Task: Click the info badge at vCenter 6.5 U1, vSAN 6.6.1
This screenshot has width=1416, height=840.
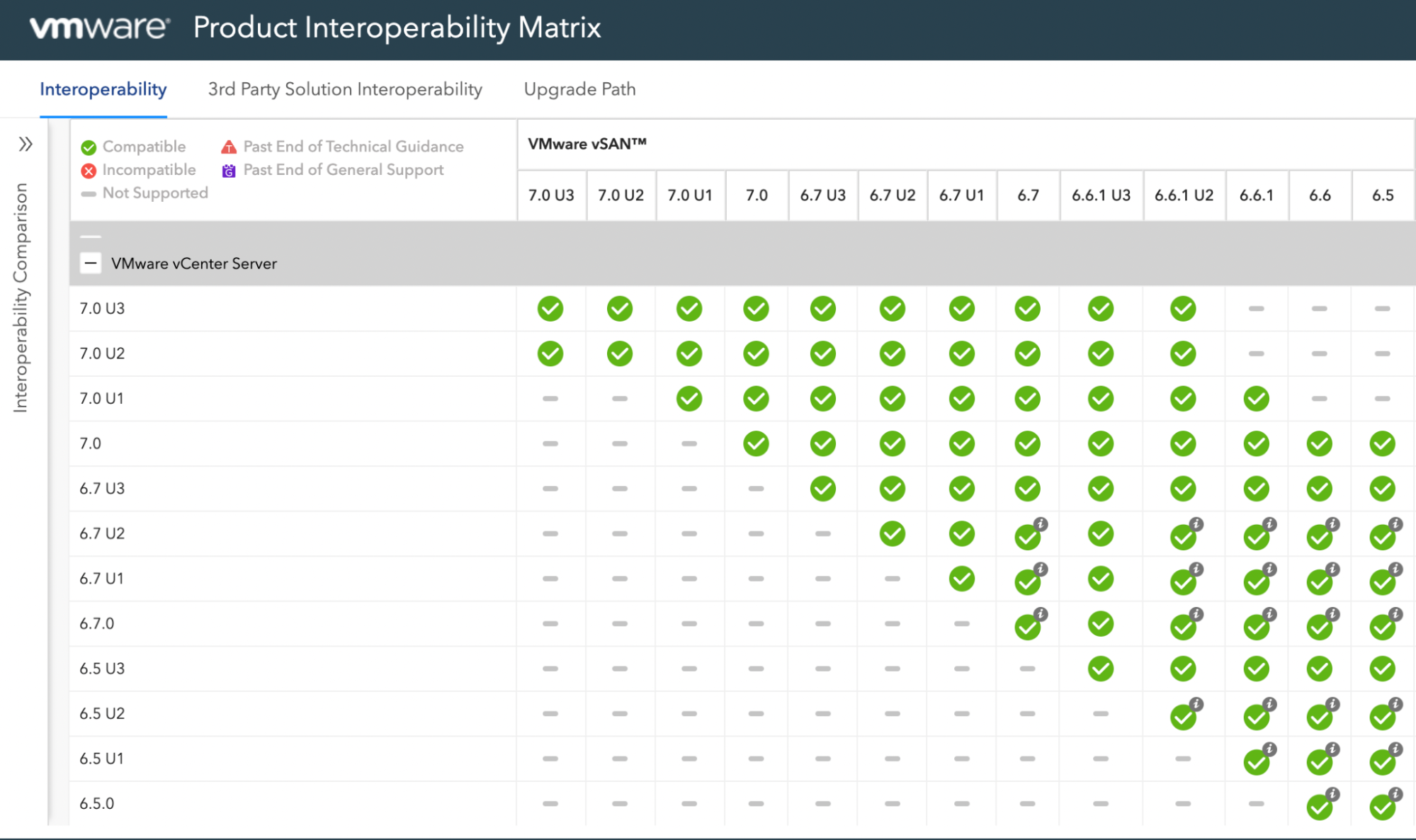Action: pyautogui.click(x=1269, y=749)
